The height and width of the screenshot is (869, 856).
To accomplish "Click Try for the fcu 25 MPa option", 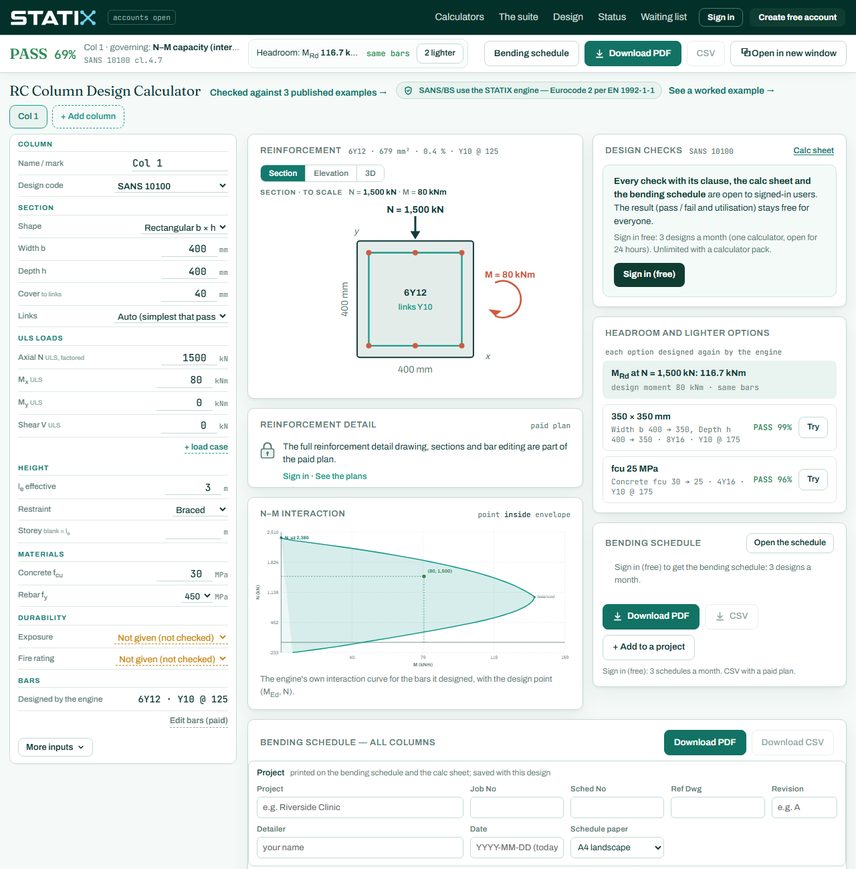I will coord(813,479).
